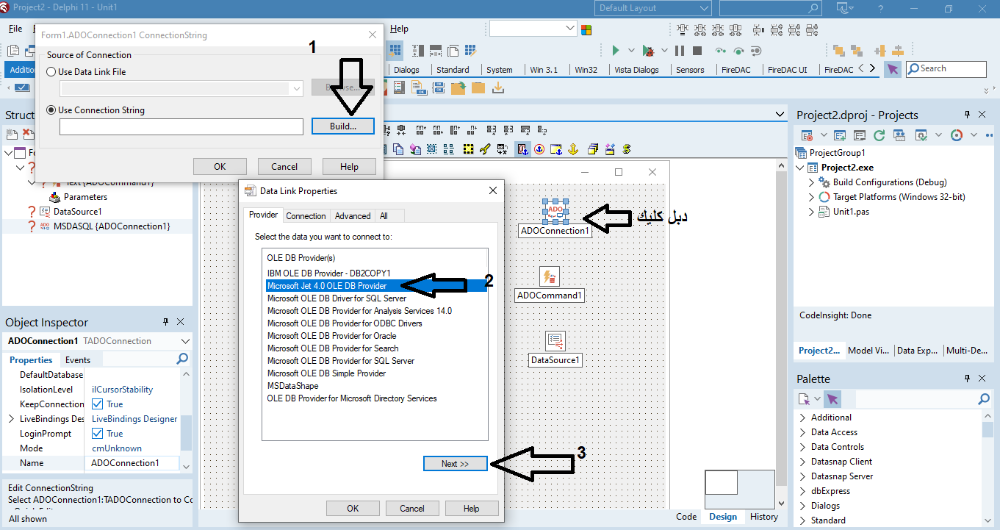Select Microsoft OLE DB Provider for Oracle
This screenshot has height=530, width=1000.
[332, 335]
